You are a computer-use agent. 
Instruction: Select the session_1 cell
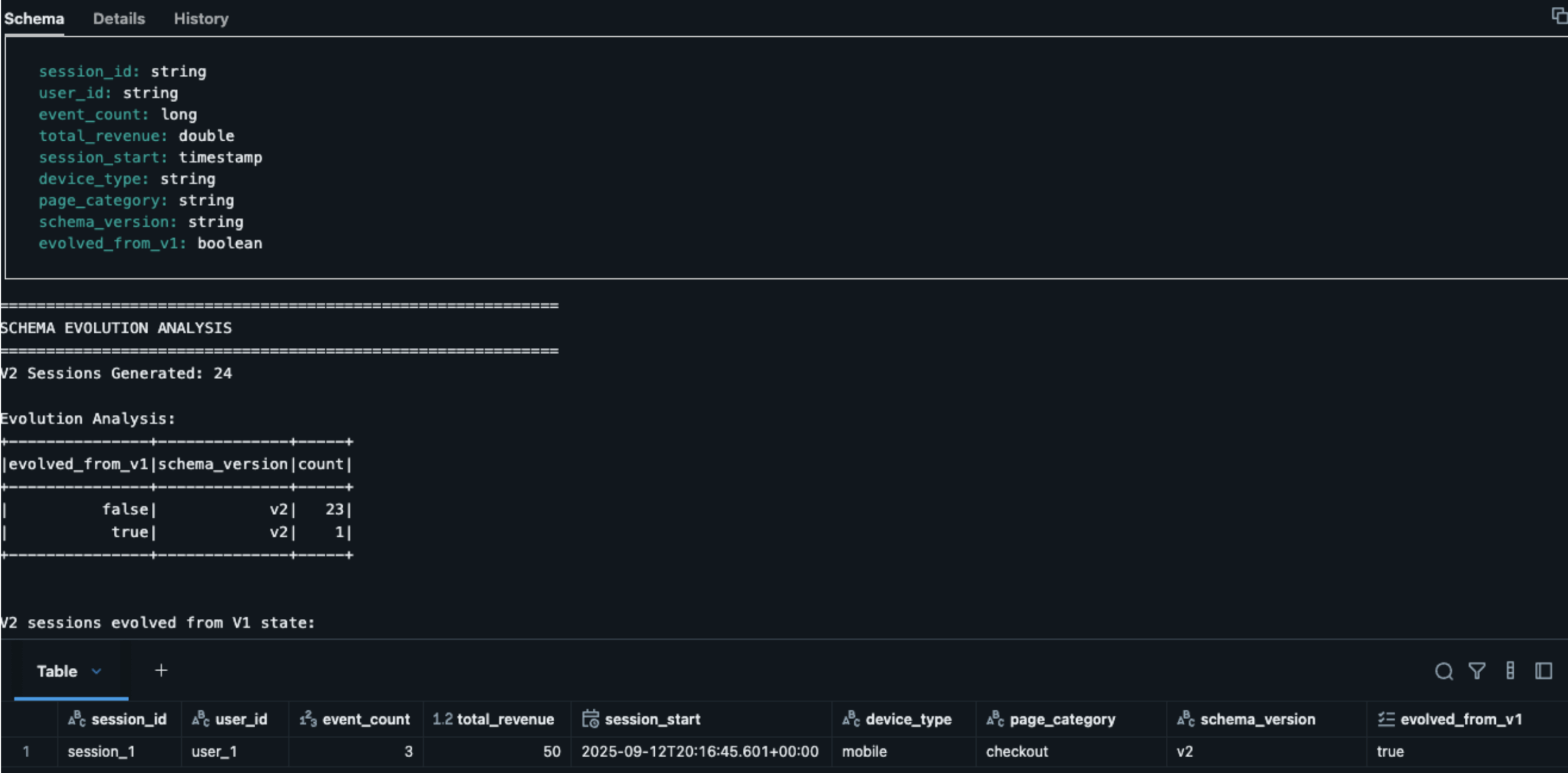pos(101,751)
